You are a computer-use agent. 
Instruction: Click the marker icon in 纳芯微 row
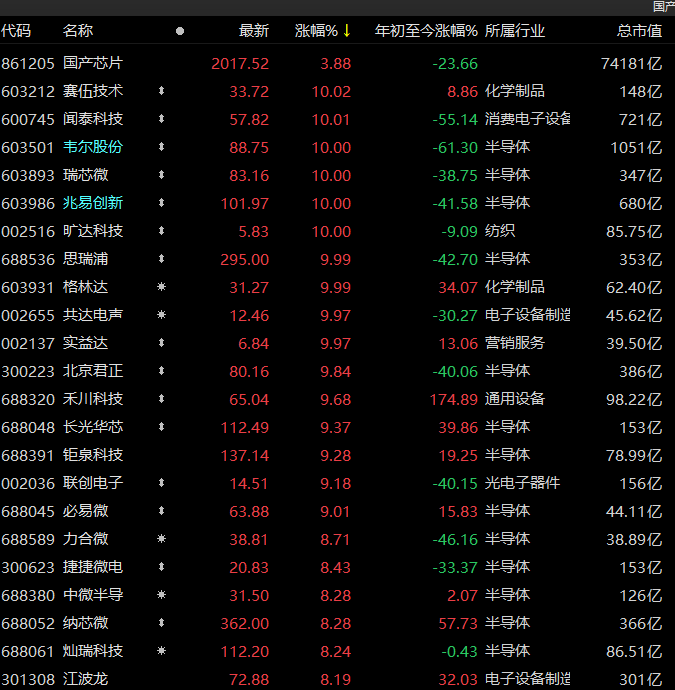pyautogui.click(x=161, y=623)
